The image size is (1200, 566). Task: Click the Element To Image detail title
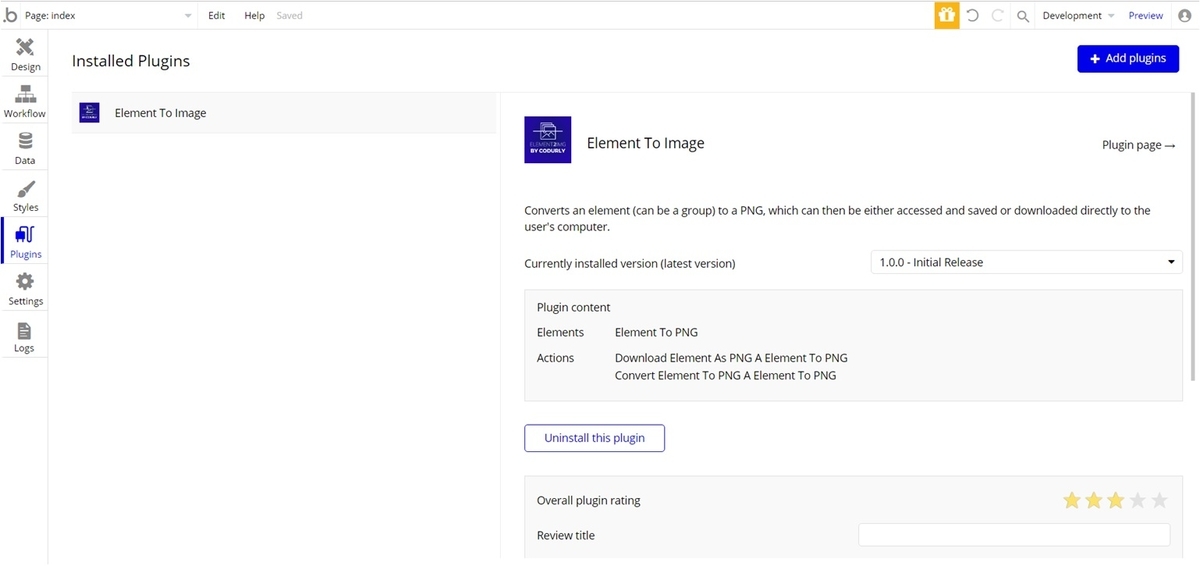(645, 143)
